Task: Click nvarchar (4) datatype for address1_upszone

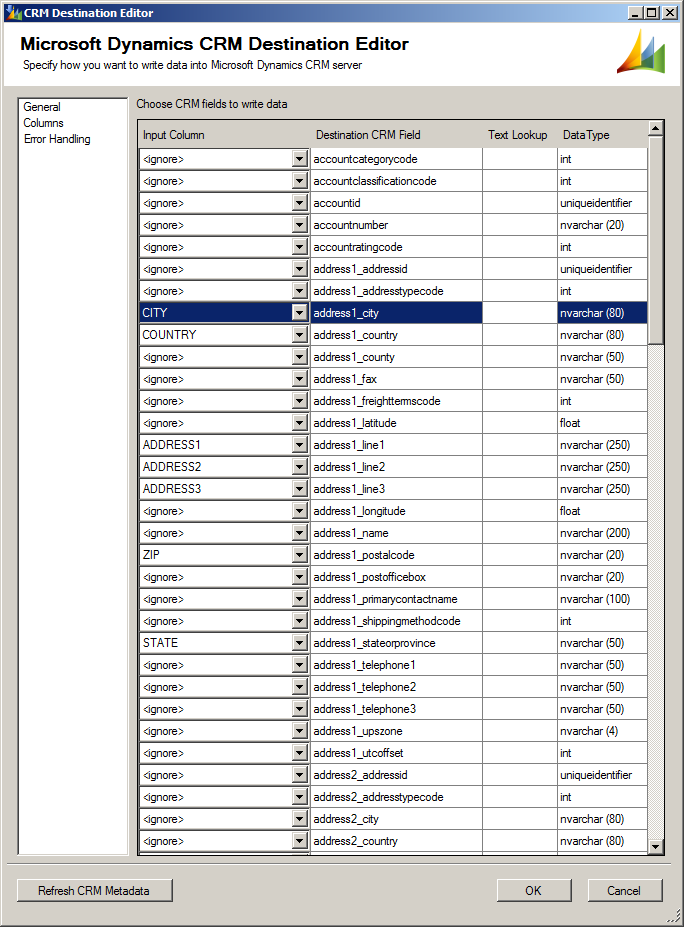Action: pos(602,731)
